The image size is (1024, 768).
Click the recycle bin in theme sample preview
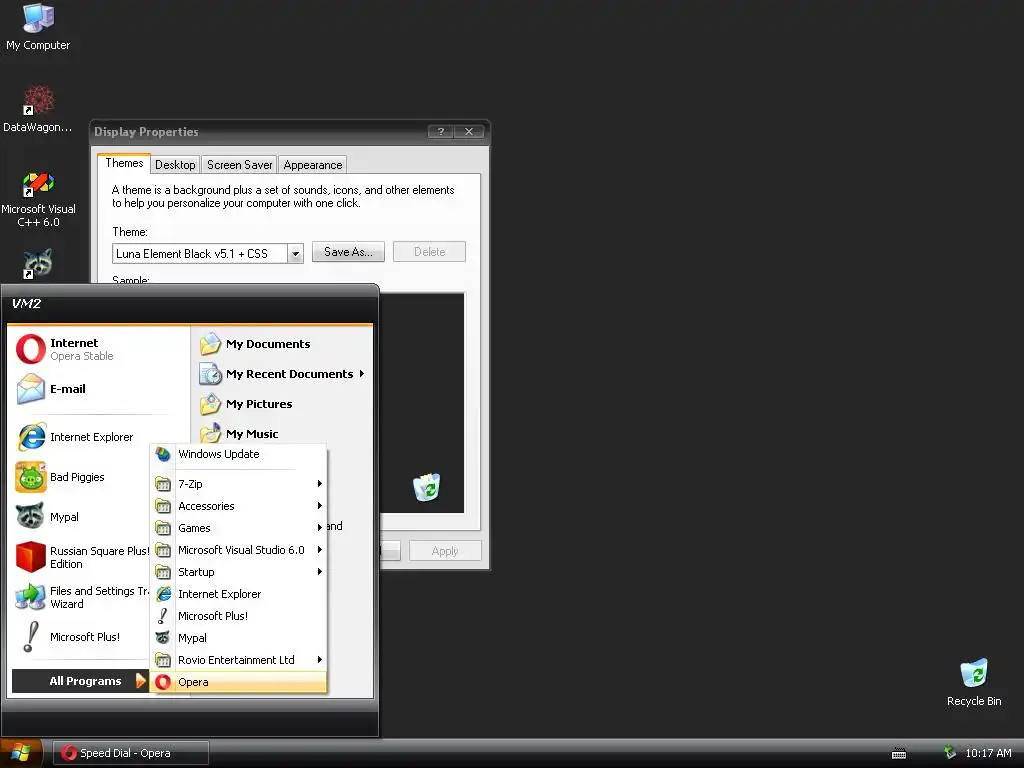pyautogui.click(x=426, y=487)
